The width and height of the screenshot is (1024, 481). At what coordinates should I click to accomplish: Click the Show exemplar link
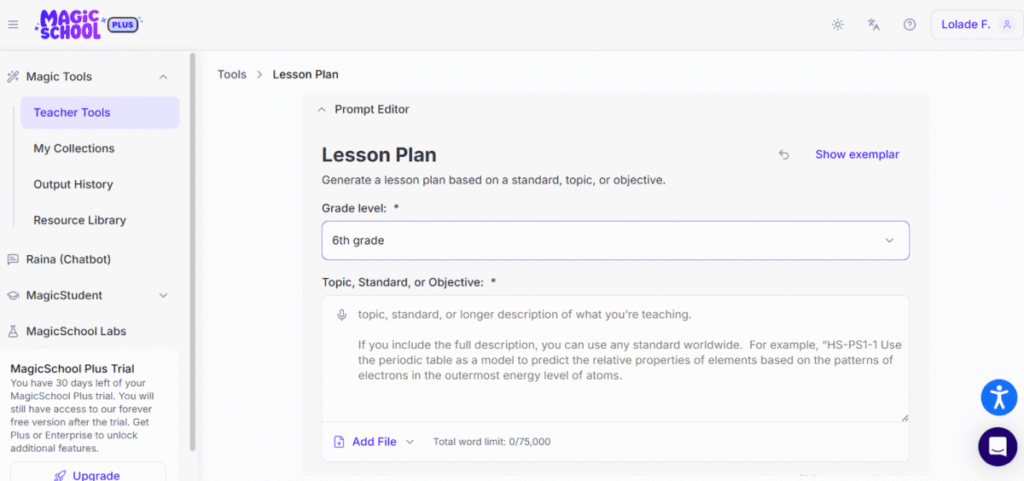click(857, 155)
